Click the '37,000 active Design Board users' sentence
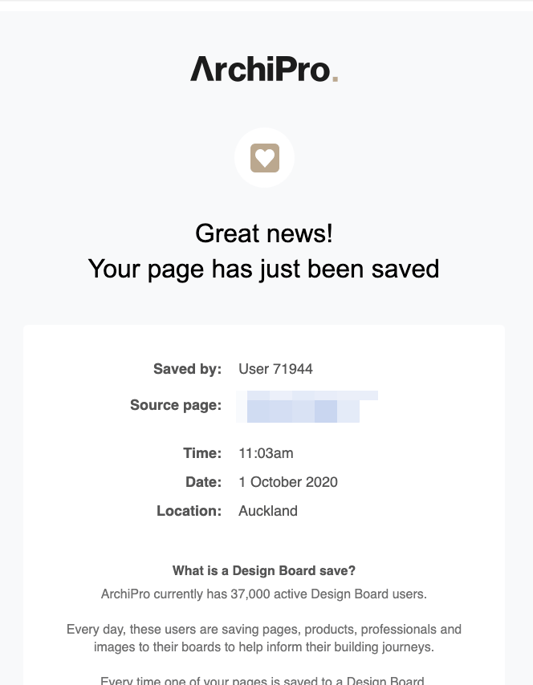Screen dimensions: 533x685 (264, 594)
